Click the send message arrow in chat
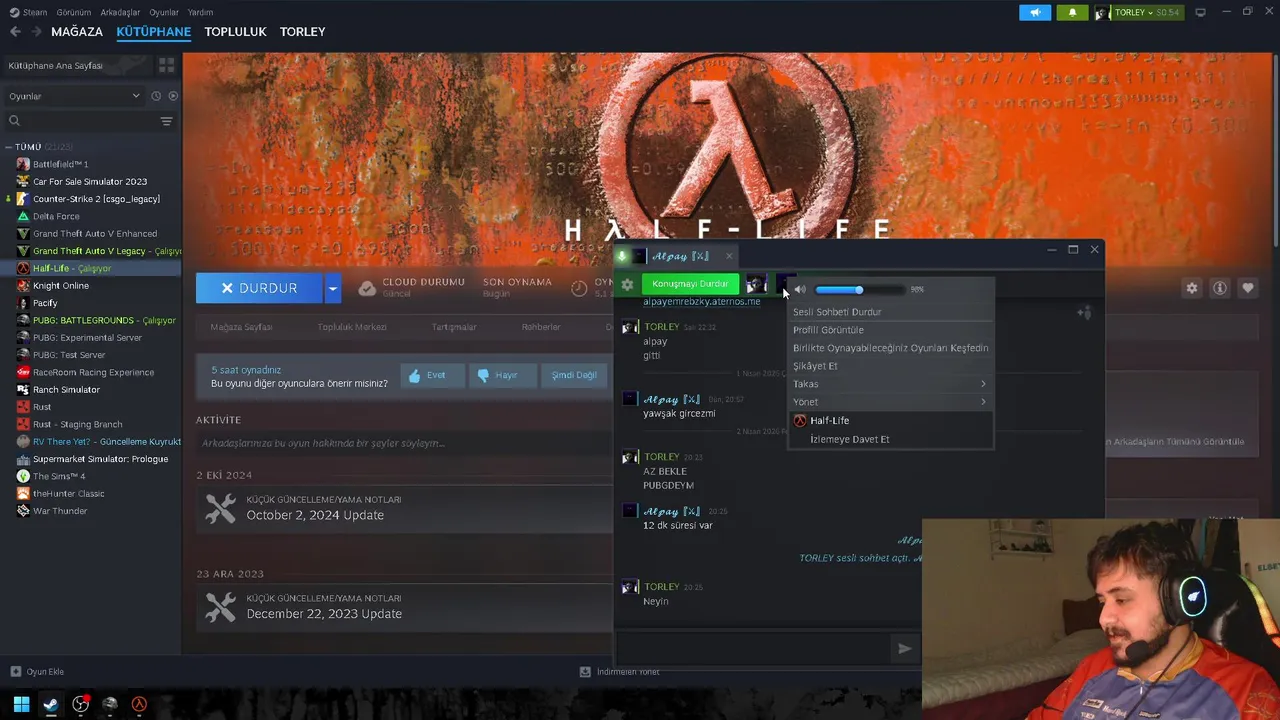Image resolution: width=1280 pixels, height=720 pixels. click(904, 648)
